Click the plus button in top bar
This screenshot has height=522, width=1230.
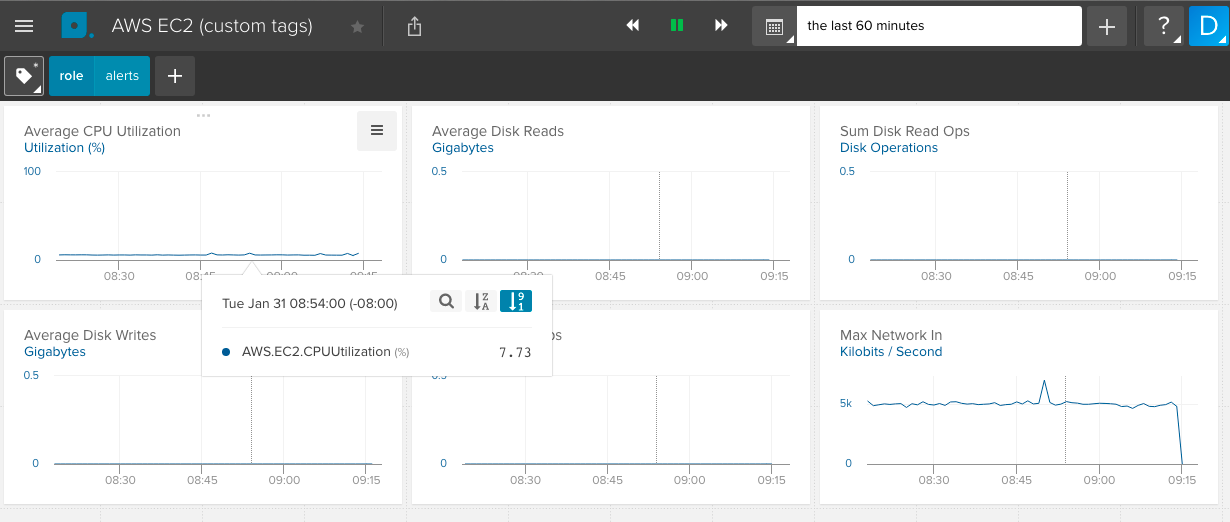[1106, 27]
